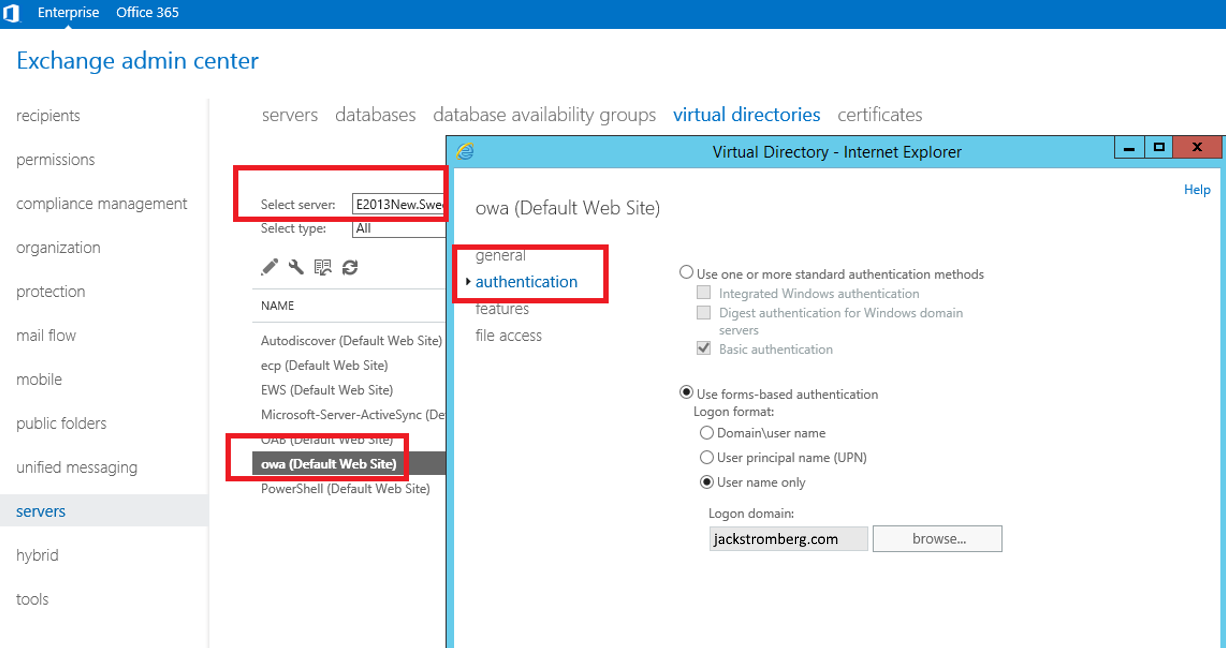
Task: Select ecp (Default Web Site) row
Action: tap(324, 365)
